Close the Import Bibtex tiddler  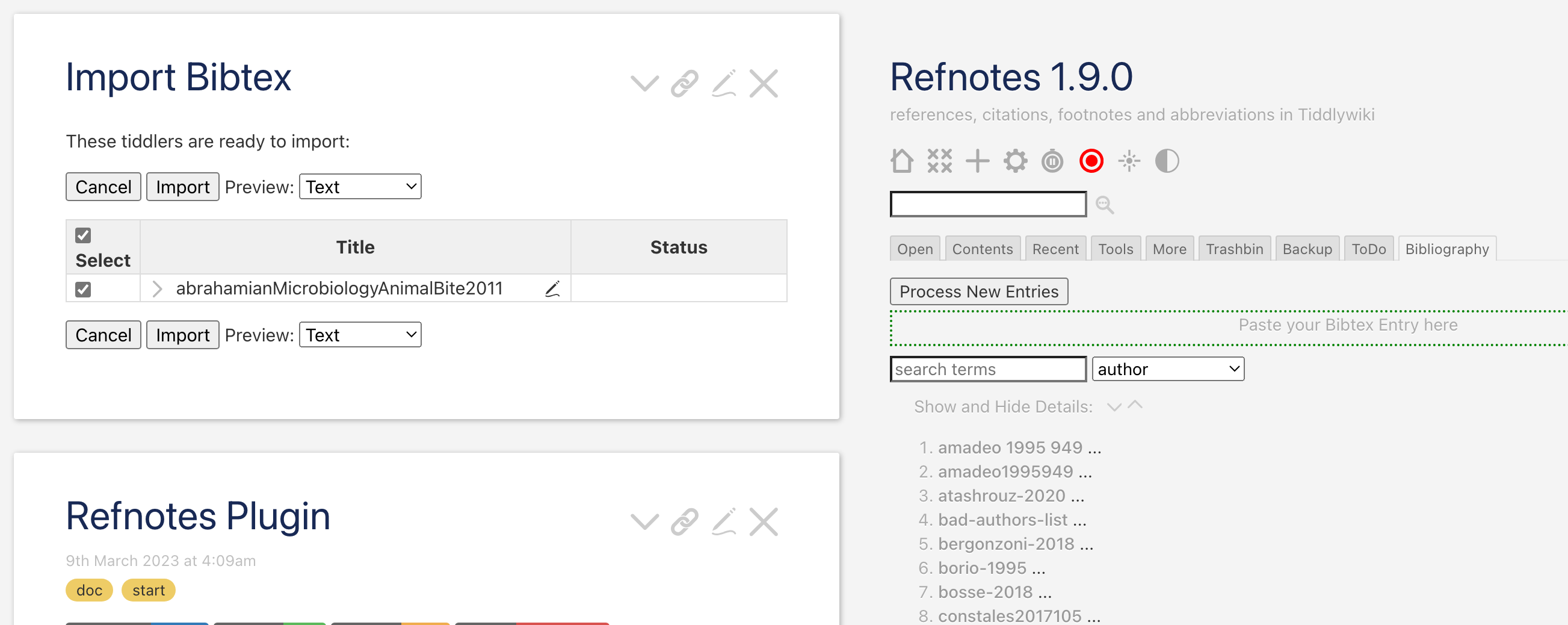pyautogui.click(x=764, y=84)
